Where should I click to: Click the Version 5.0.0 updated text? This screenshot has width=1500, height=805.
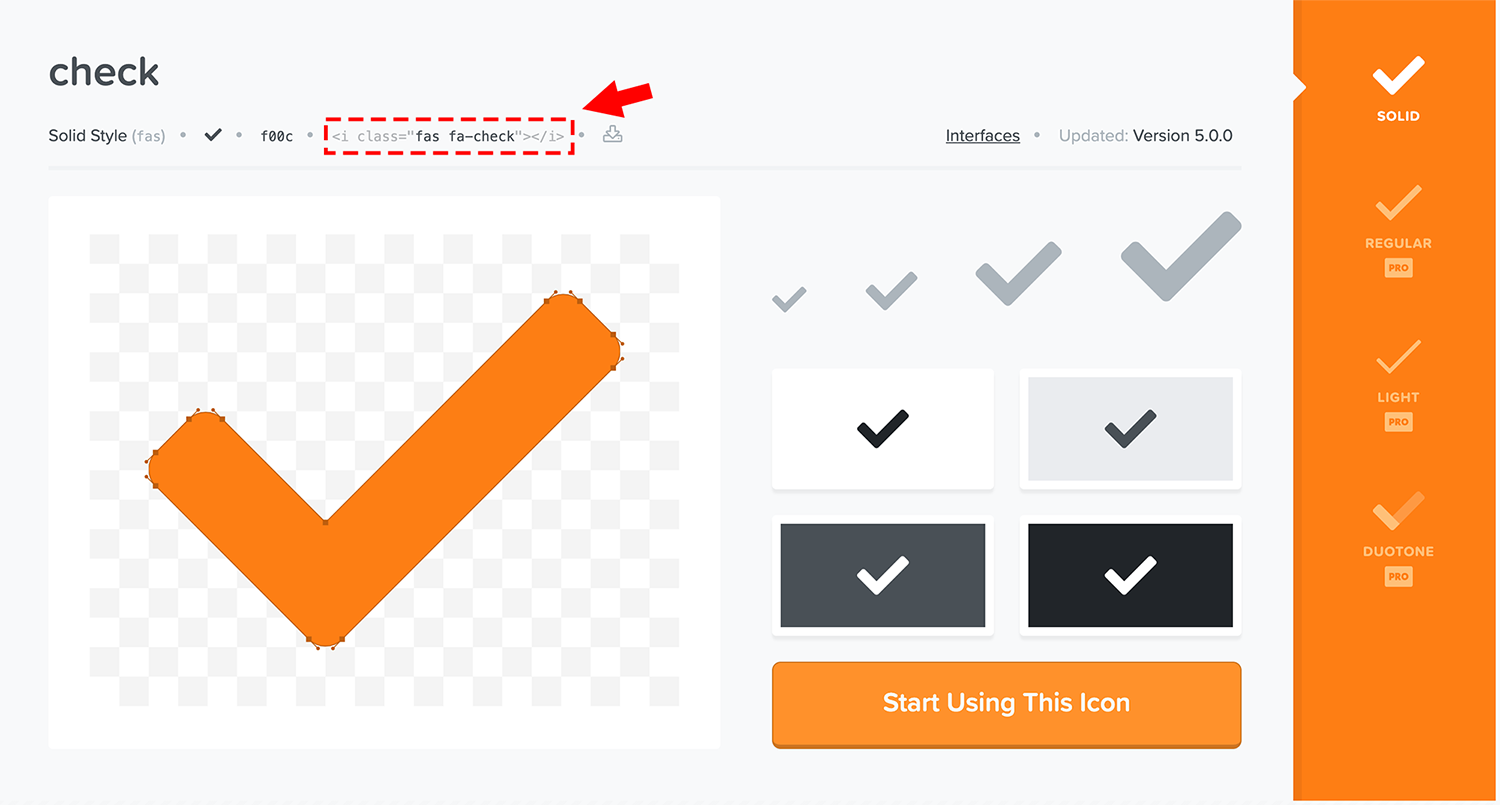coord(1182,136)
